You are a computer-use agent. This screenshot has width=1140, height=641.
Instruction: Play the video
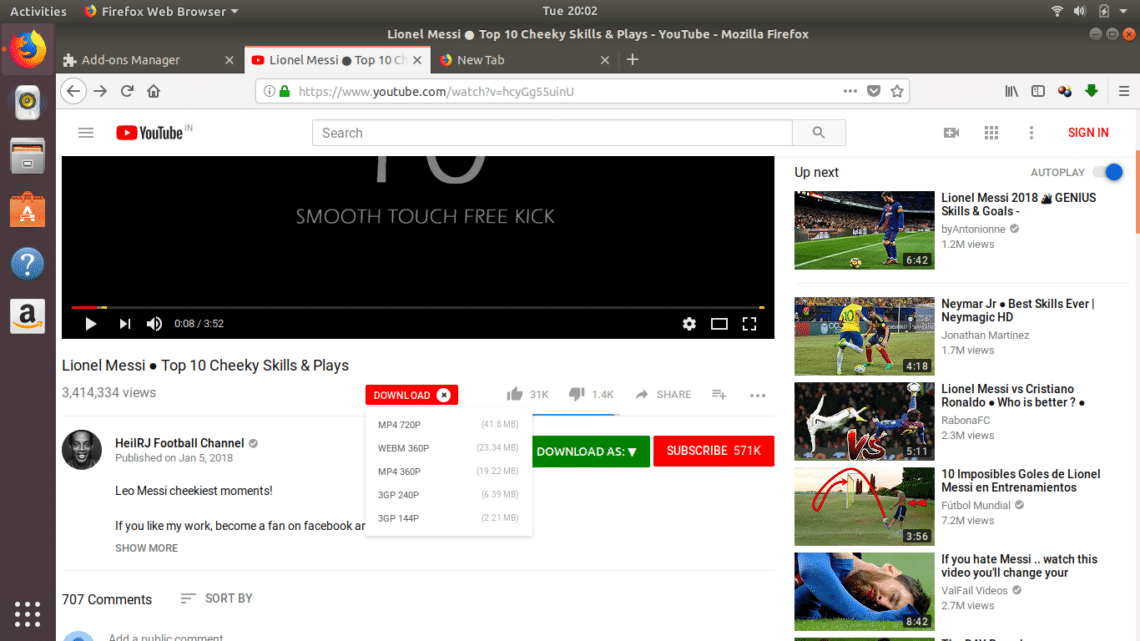coord(90,324)
